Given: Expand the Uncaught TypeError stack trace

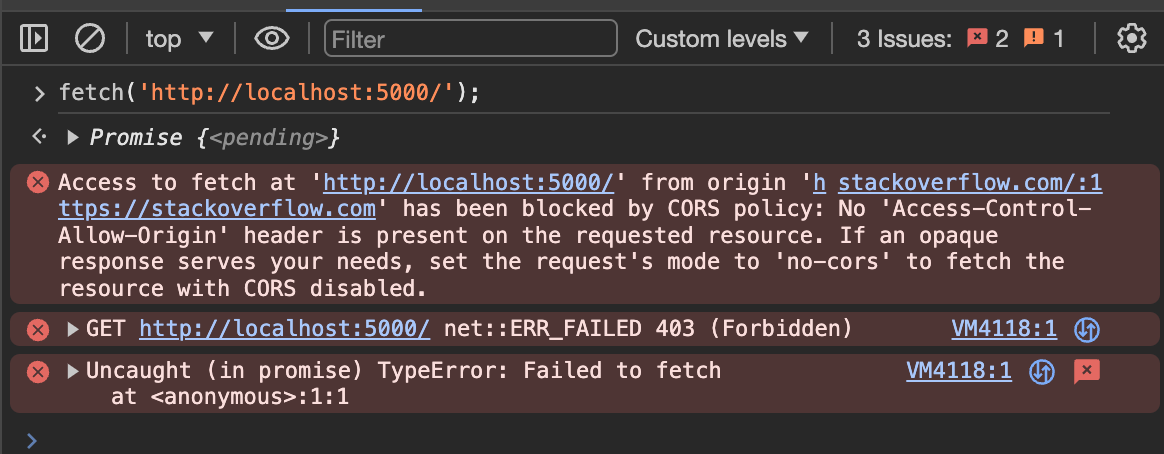Looking at the screenshot, I should coord(72,372).
